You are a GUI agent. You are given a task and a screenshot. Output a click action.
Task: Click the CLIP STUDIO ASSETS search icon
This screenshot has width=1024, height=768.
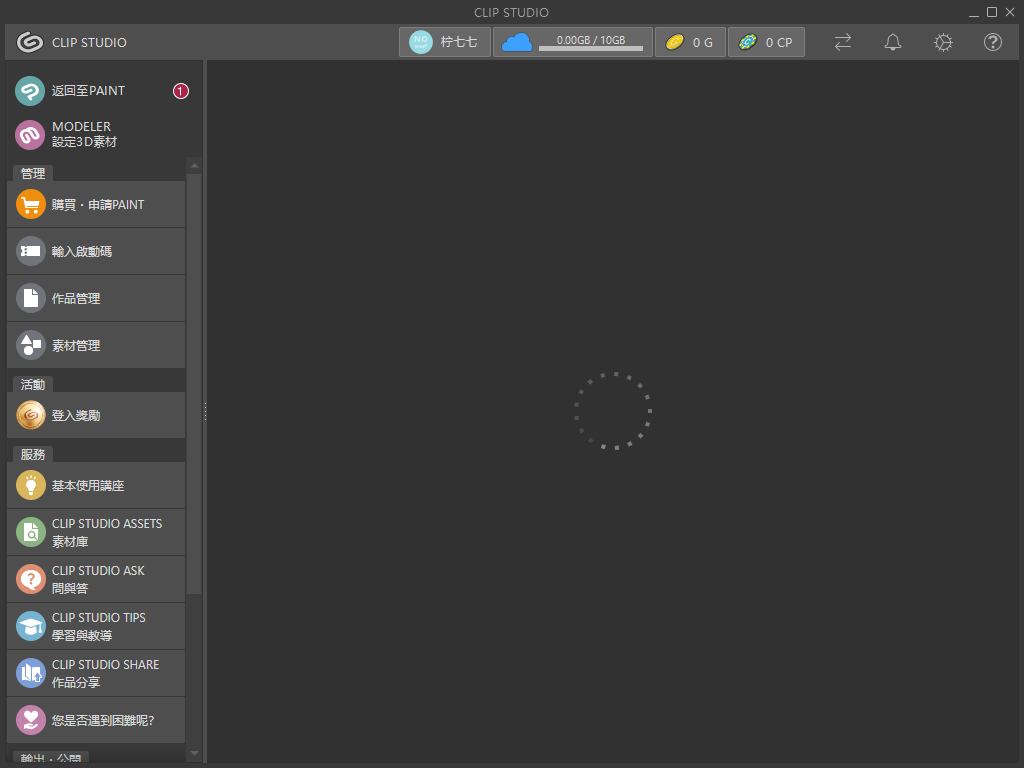pyautogui.click(x=31, y=532)
